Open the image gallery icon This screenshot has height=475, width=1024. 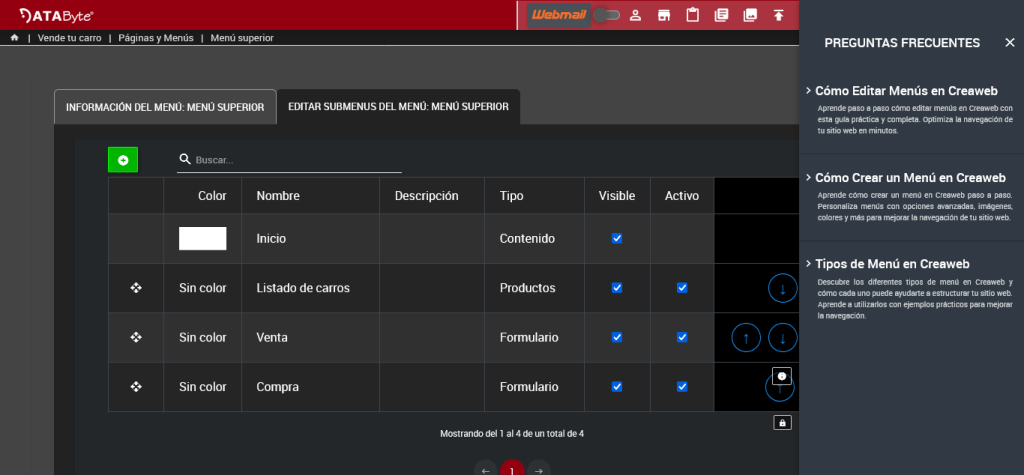pyautogui.click(x=750, y=15)
